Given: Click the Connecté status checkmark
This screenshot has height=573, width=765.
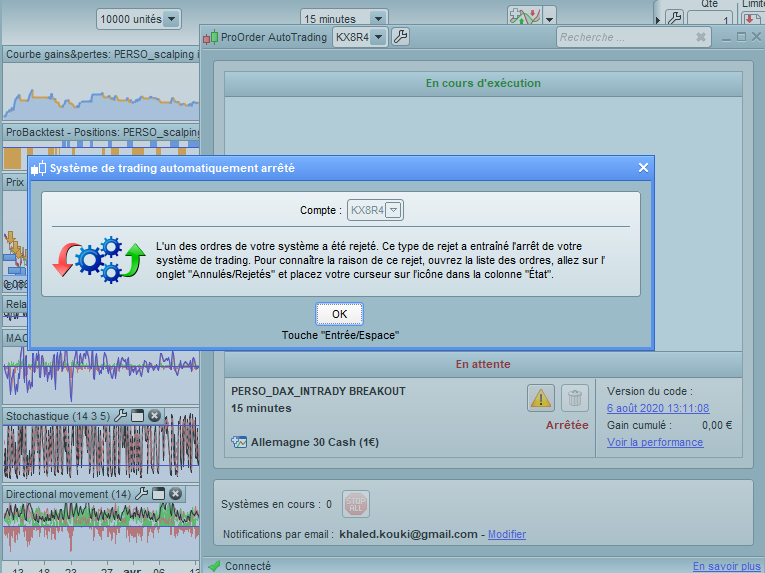Looking at the screenshot, I should click(x=214, y=566).
